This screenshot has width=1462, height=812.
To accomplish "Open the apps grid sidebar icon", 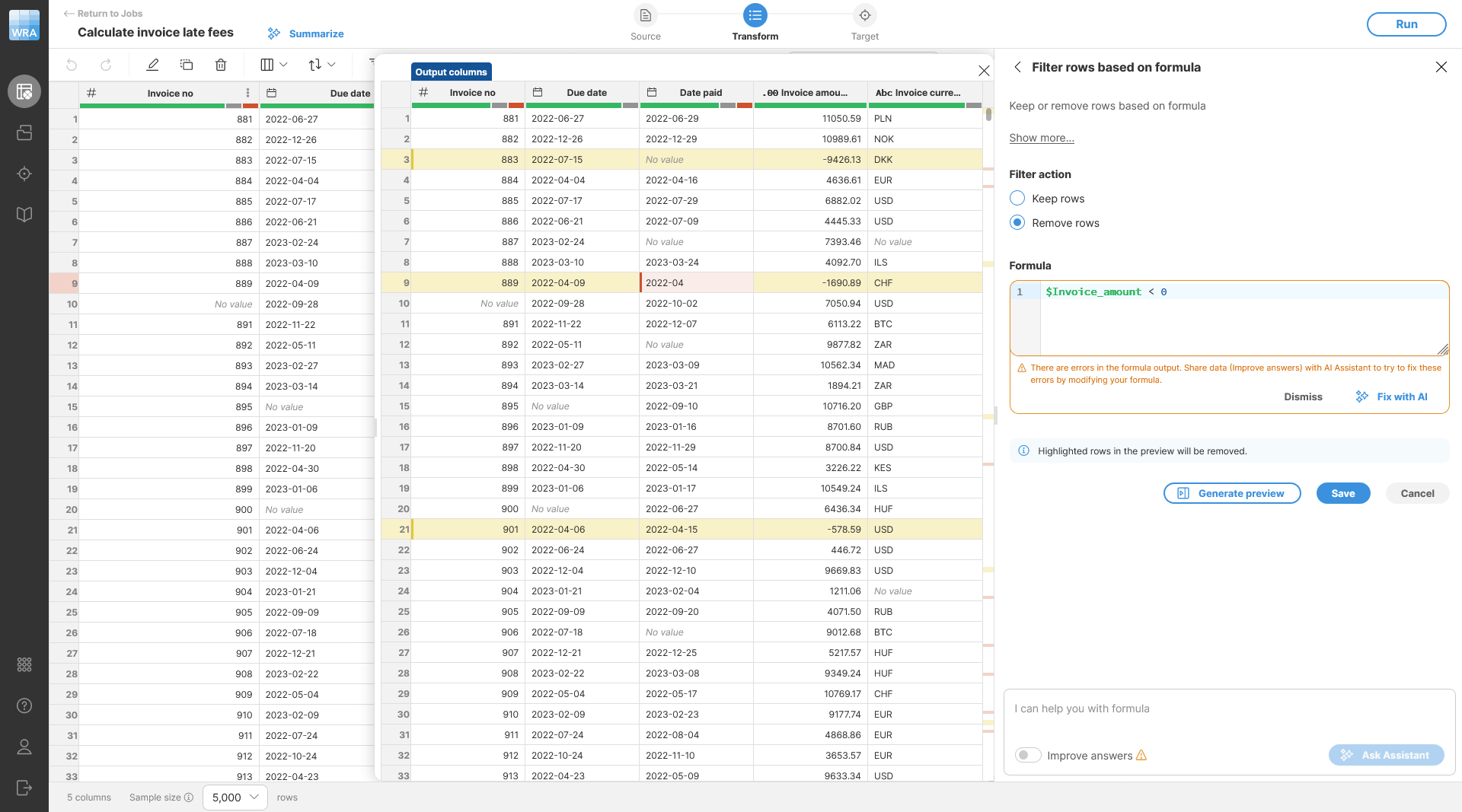I will click(24, 664).
